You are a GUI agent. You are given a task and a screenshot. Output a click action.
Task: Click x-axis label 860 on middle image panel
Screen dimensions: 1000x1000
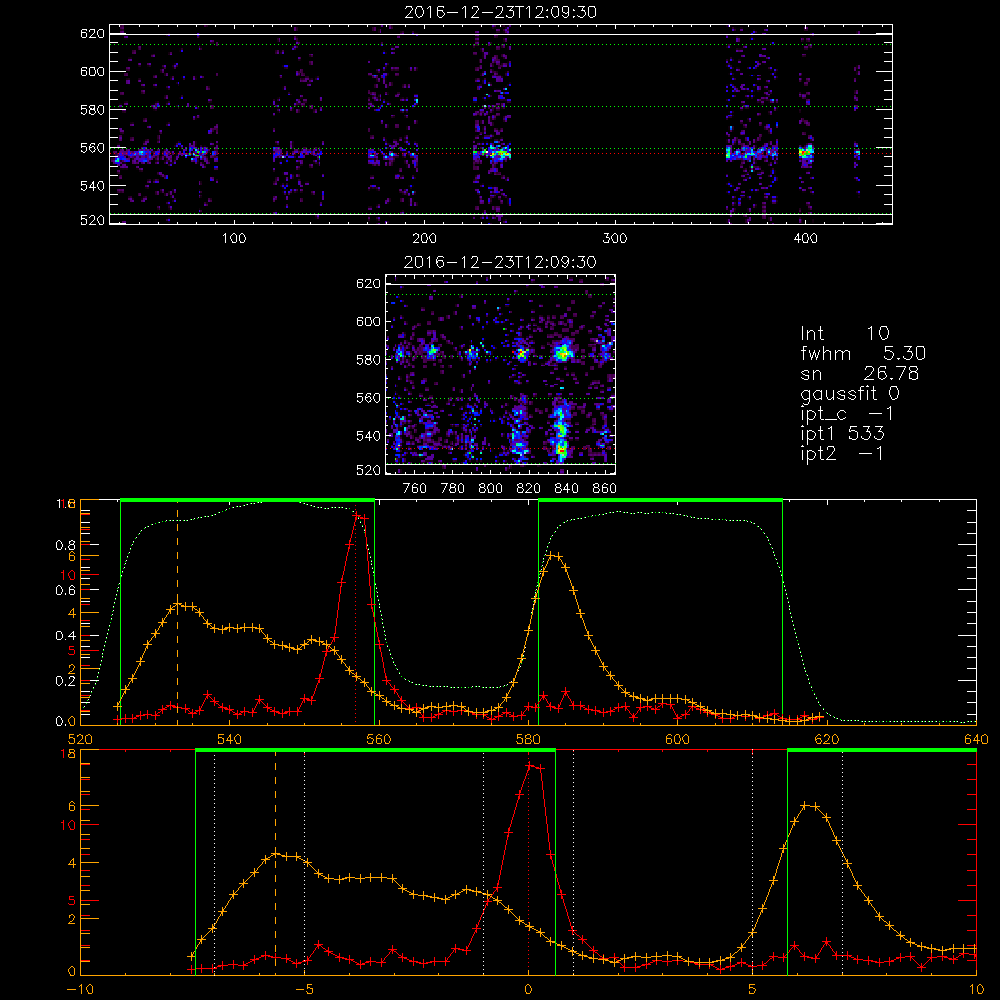coord(605,489)
